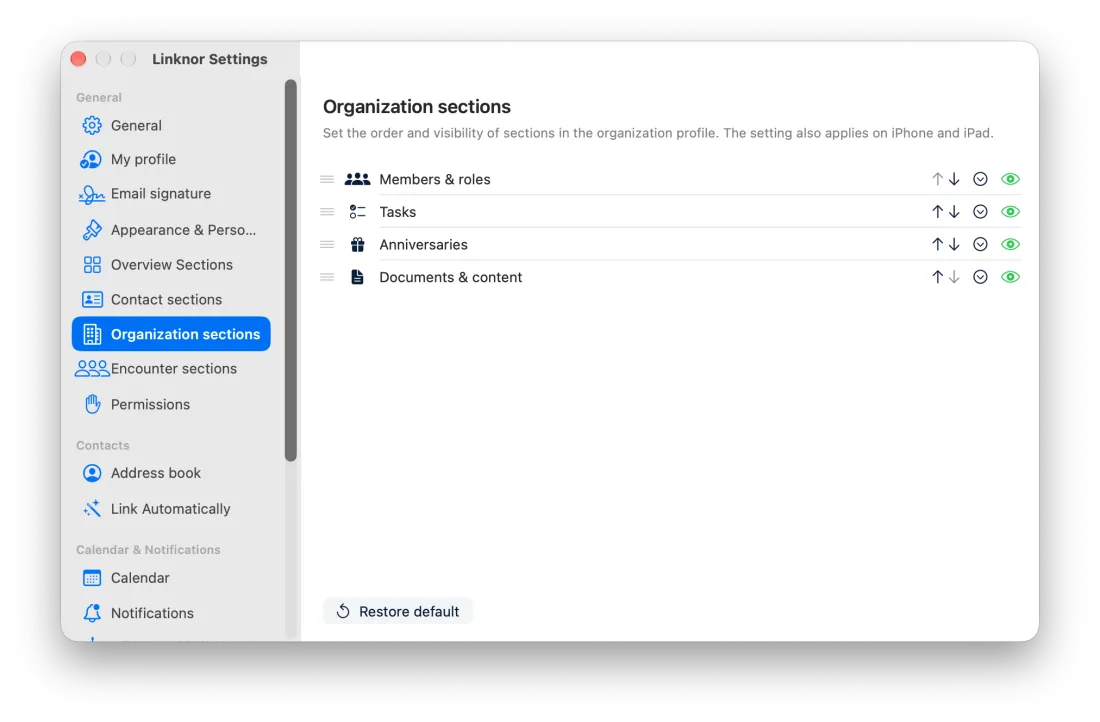This screenshot has height=722, width=1100.
Task: Click the Documents & content file icon
Action: (x=357, y=277)
